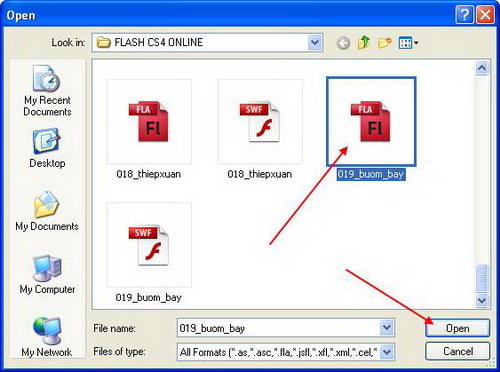Close the Open dialog window

click(485, 15)
